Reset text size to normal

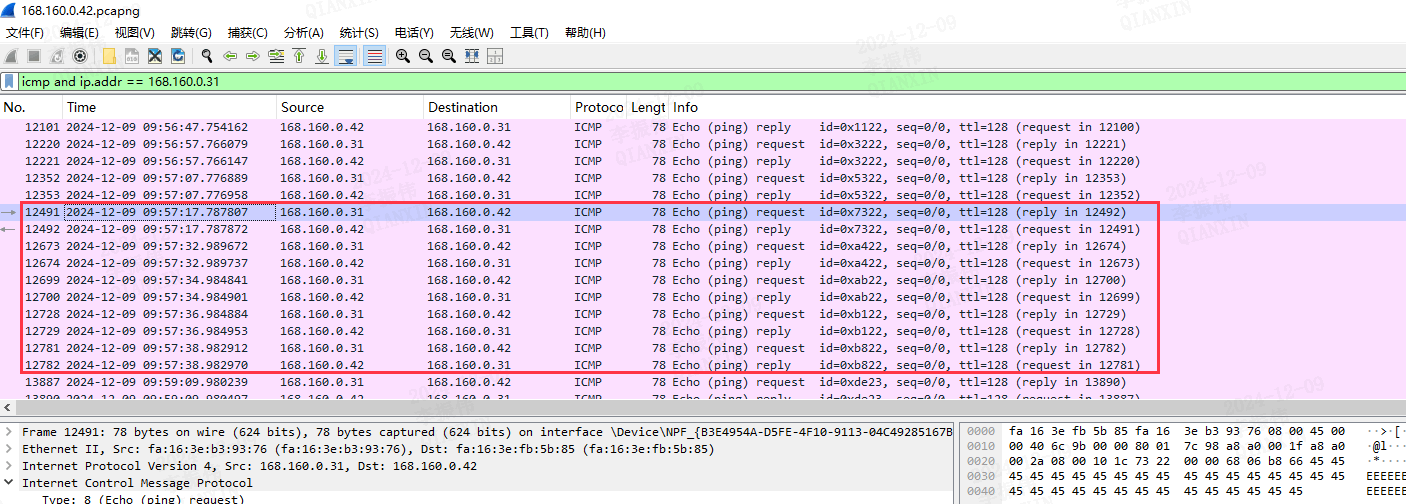[x=449, y=56]
